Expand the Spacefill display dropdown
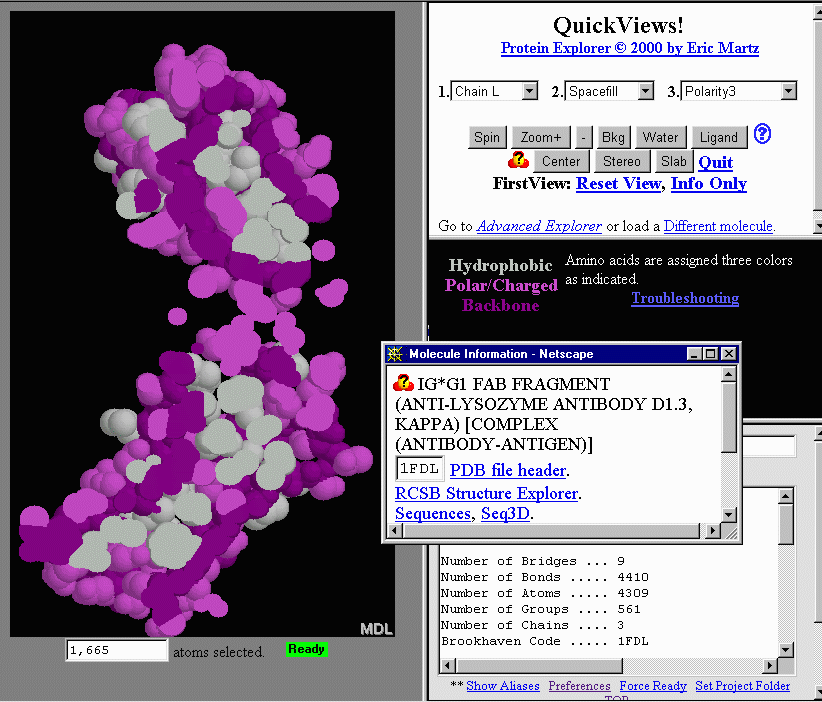This screenshot has width=822, height=702. coord(608,91)
